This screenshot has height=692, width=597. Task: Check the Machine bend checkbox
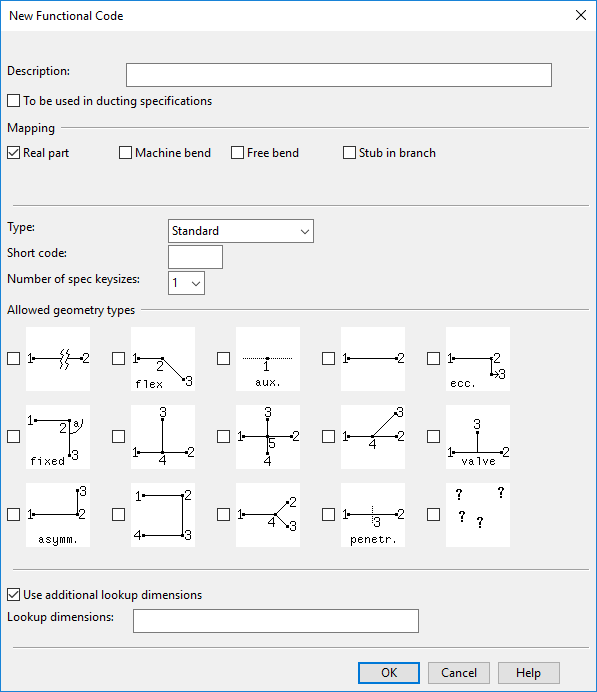pos(126,153)
